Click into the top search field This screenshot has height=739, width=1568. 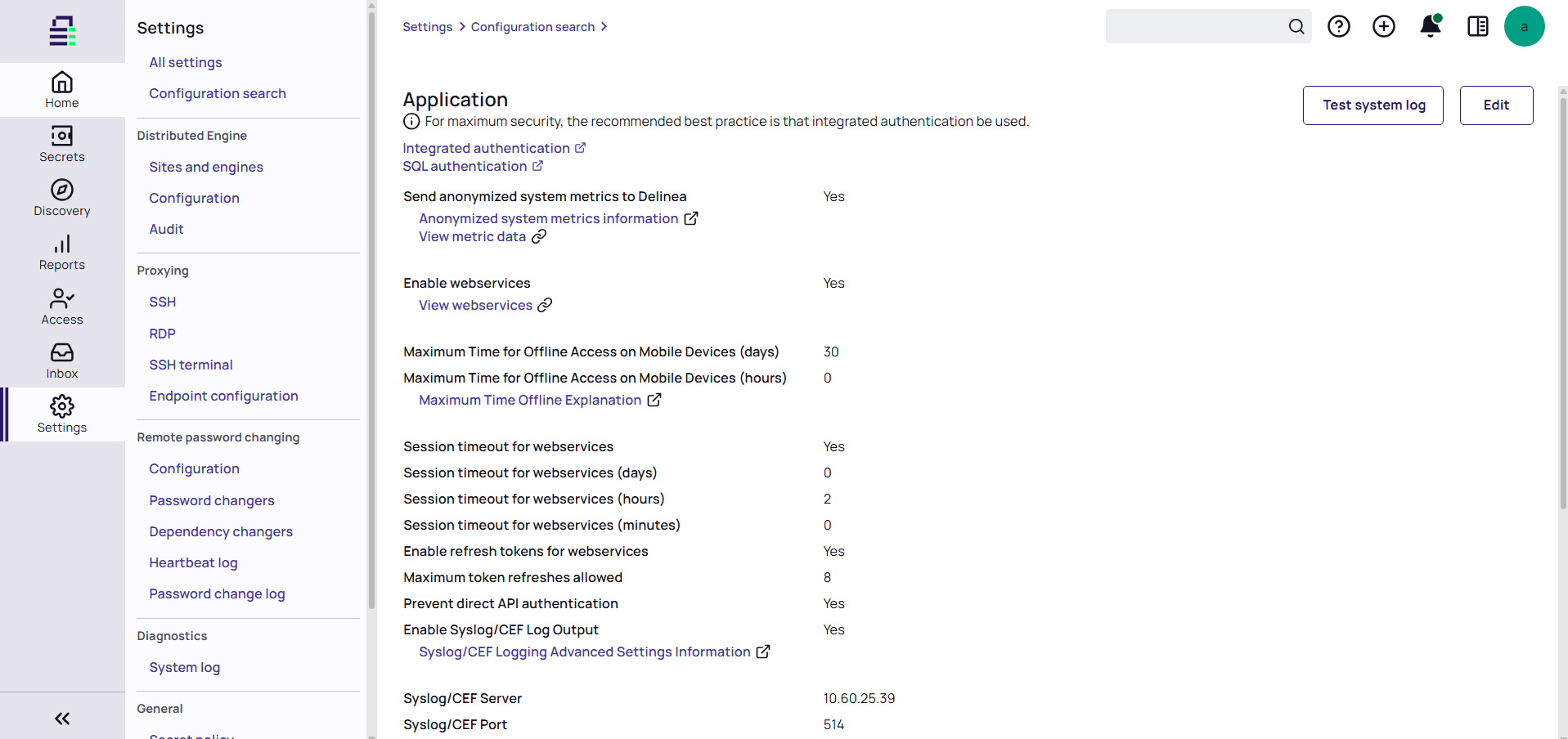1194,27
